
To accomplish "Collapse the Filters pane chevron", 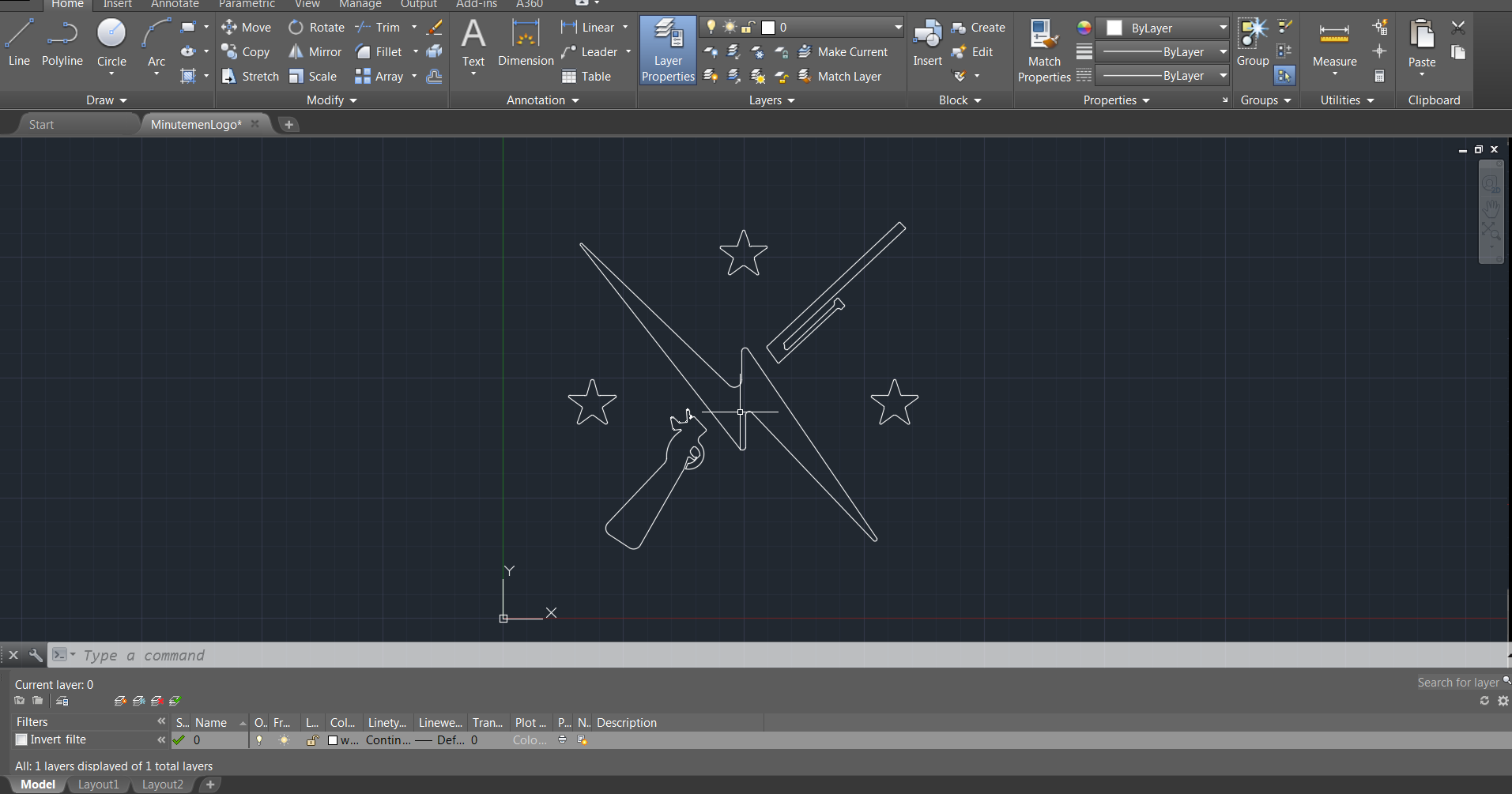I will [161, 721].
